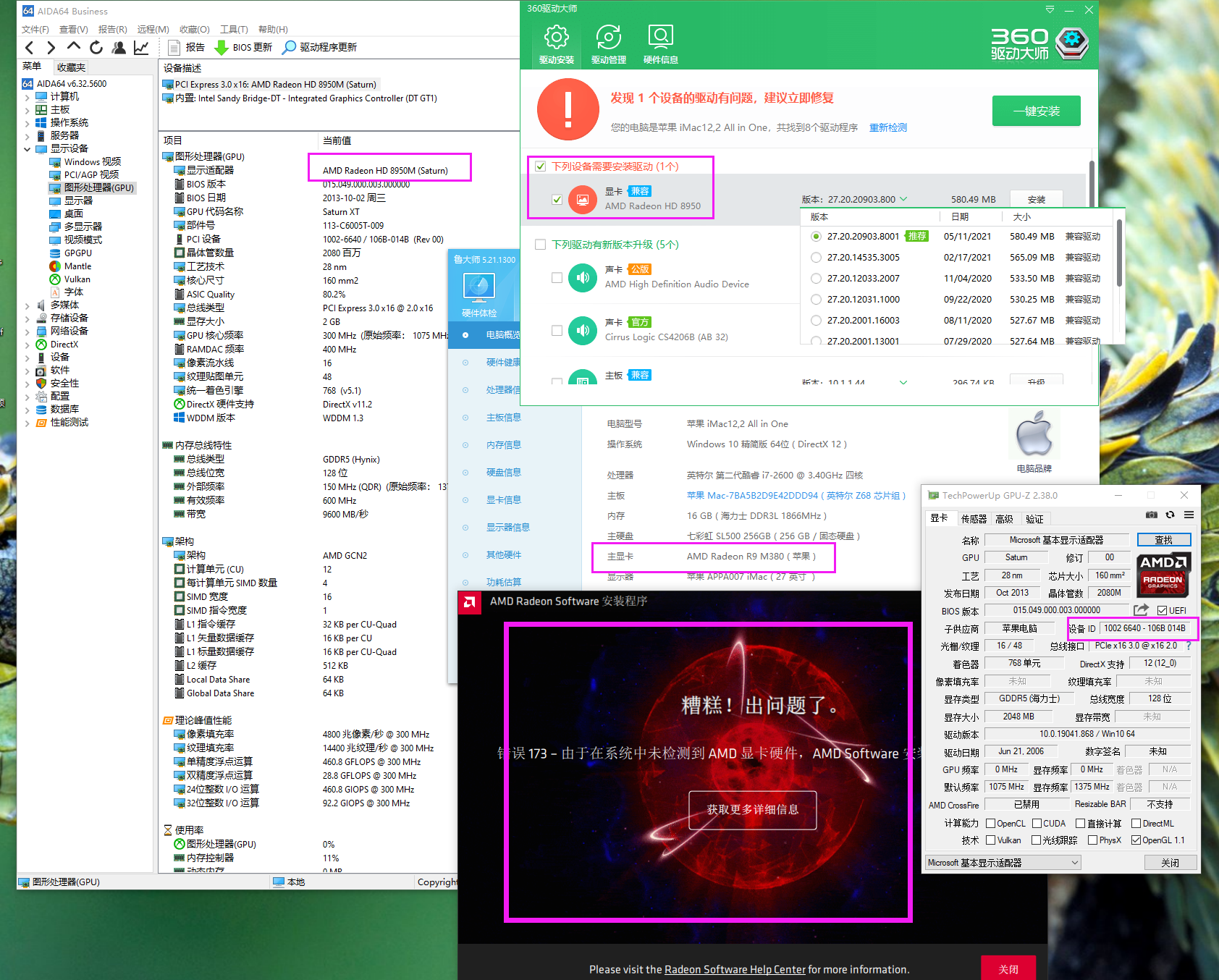This screenshot has width=1219, height=980.
Task: Click the AIDA64 back arrow toolbar icon
Action: 29,48
